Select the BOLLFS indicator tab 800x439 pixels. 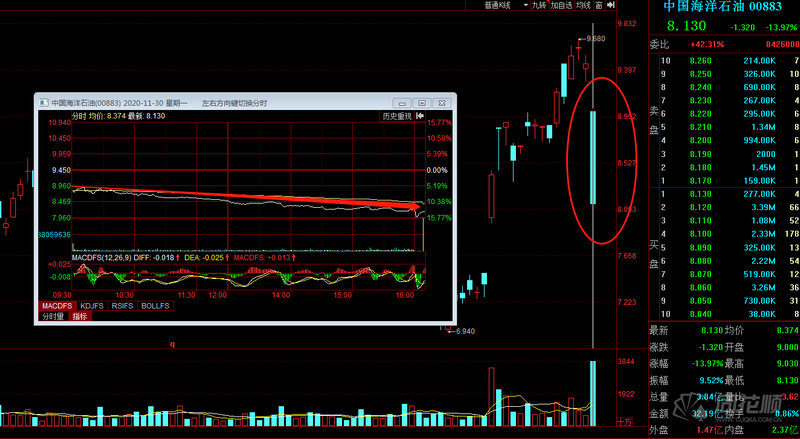154,305
